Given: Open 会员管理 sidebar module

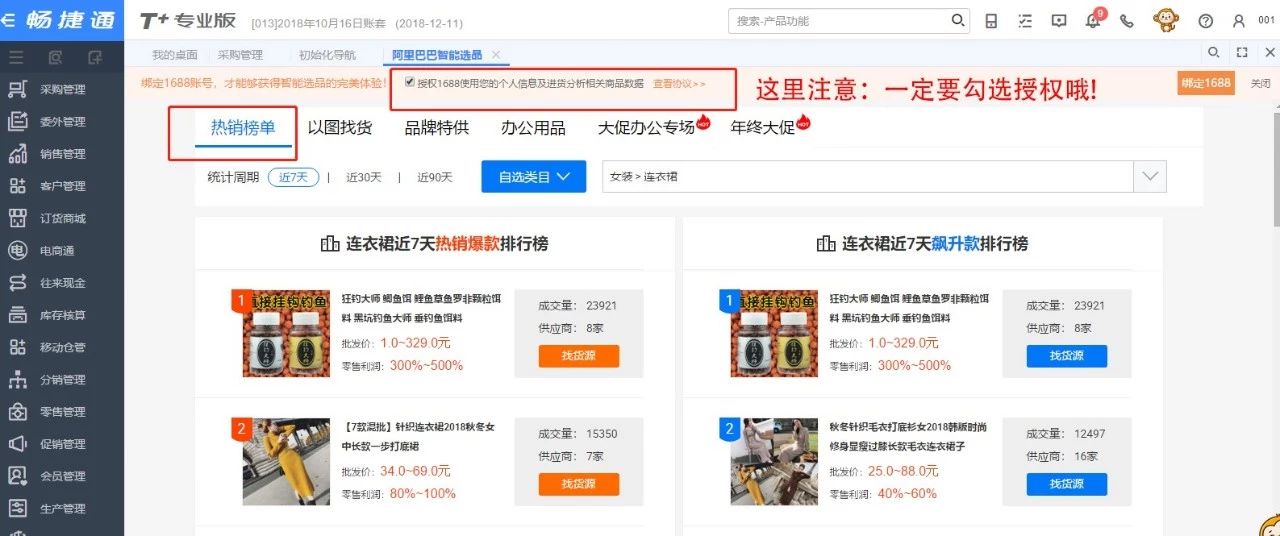Looking at the screenshot, I should pos(62,476).
